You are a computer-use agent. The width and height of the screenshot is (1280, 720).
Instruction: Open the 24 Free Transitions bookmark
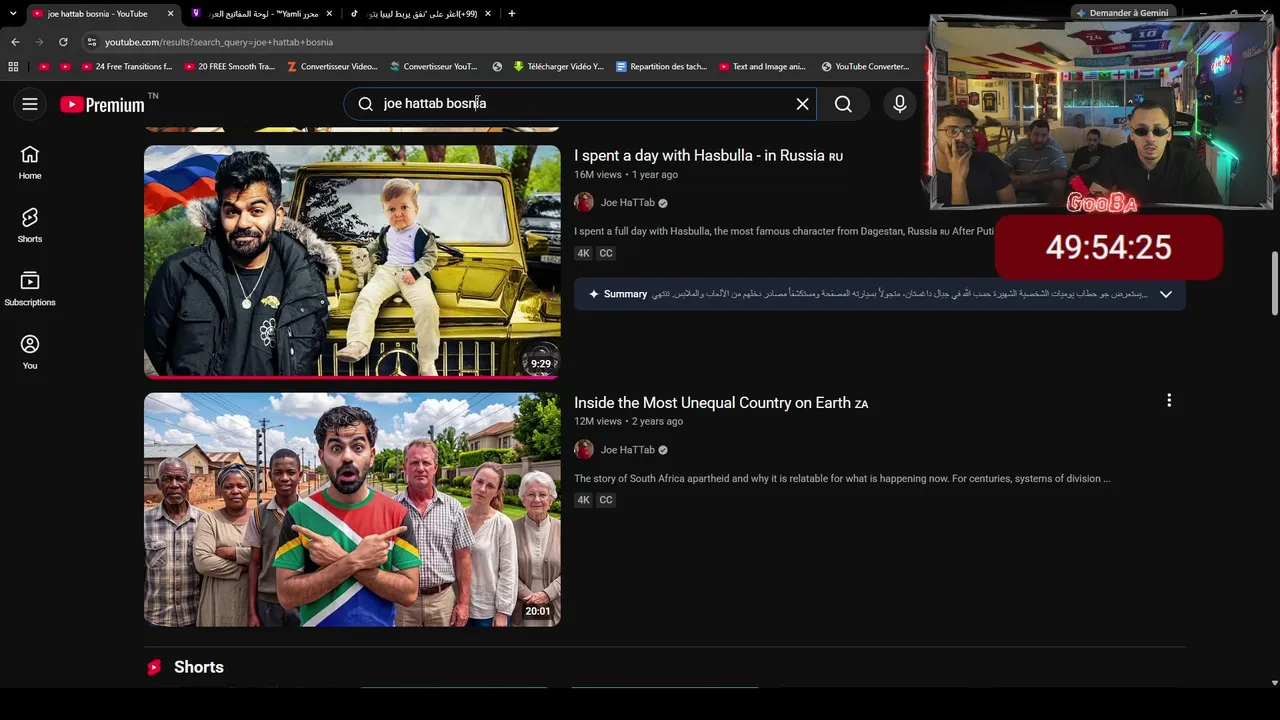pos(127,67)
